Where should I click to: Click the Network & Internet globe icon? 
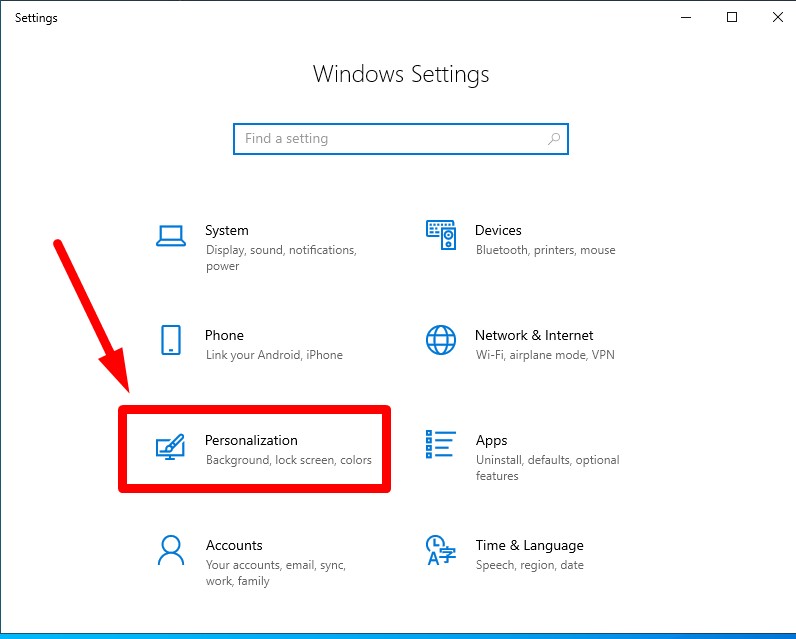[441, 340]
